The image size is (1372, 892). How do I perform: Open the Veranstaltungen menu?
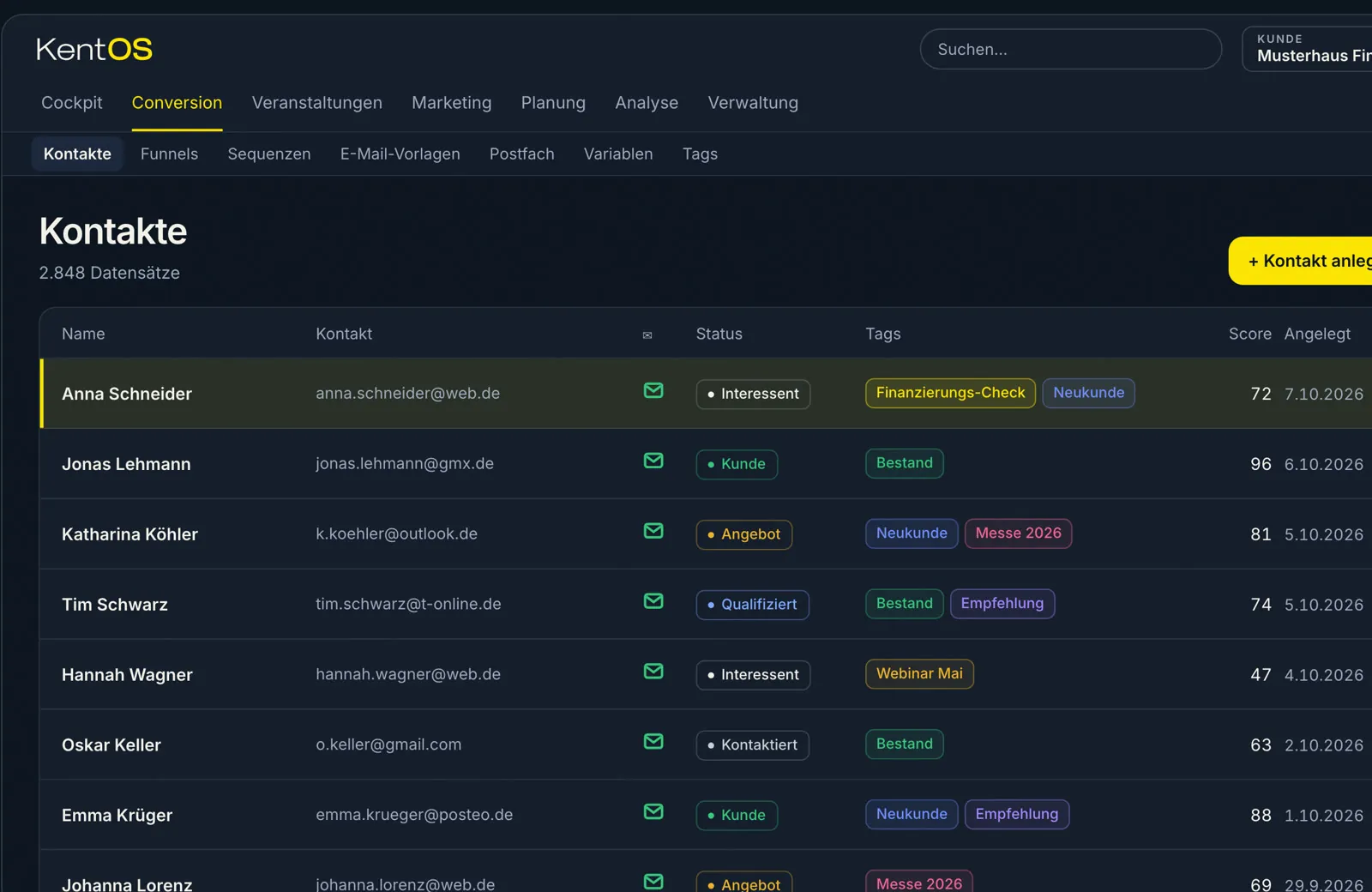(317, 103)
